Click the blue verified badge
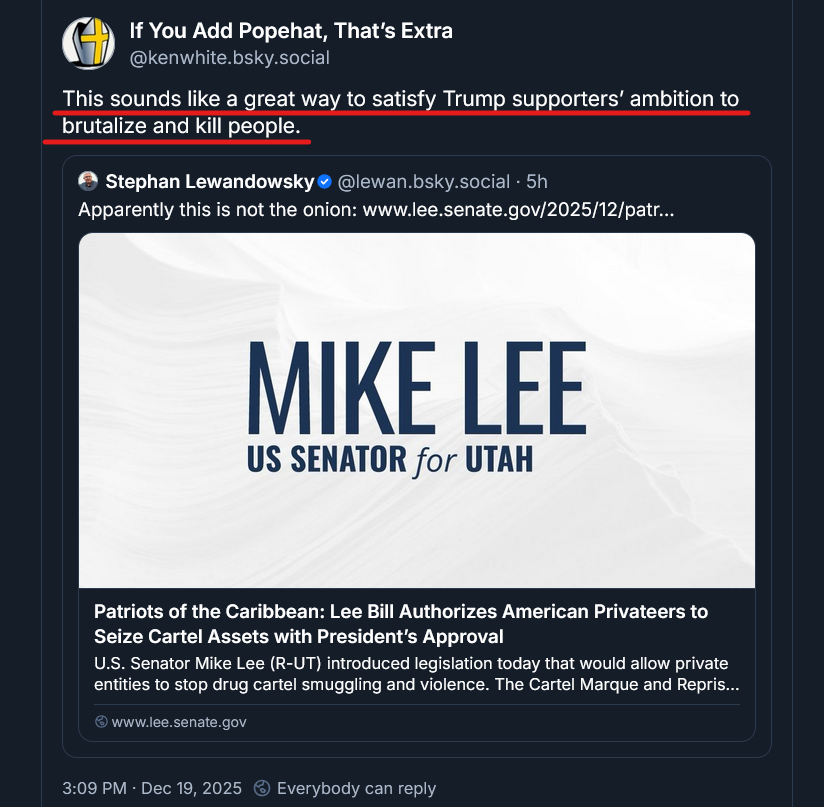 (325, 182)
